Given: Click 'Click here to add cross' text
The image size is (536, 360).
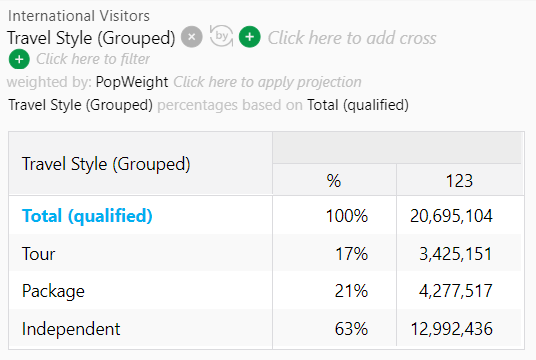Looking at the screenshot, I should click(352, 38).
